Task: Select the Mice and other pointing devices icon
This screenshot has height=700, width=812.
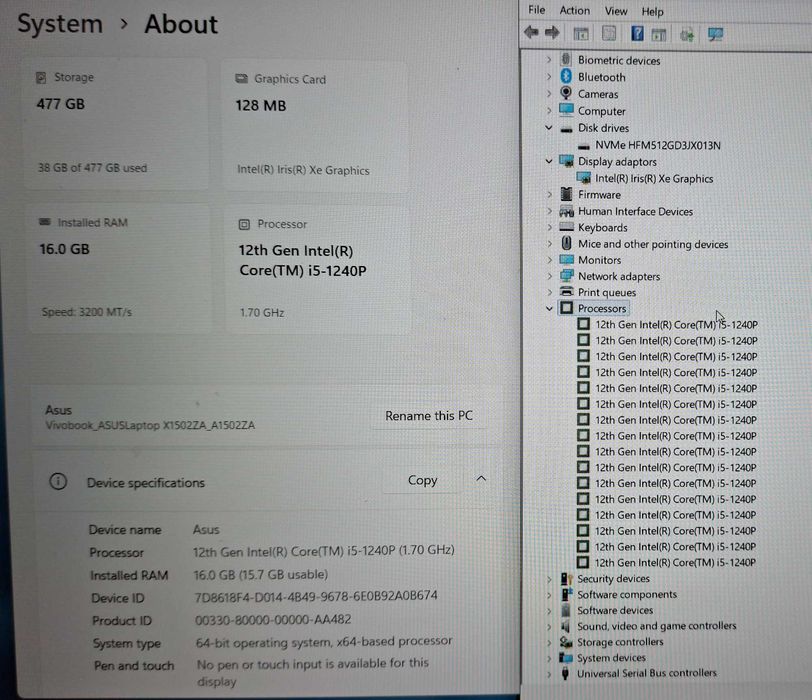Action: [x=567, y=243]
